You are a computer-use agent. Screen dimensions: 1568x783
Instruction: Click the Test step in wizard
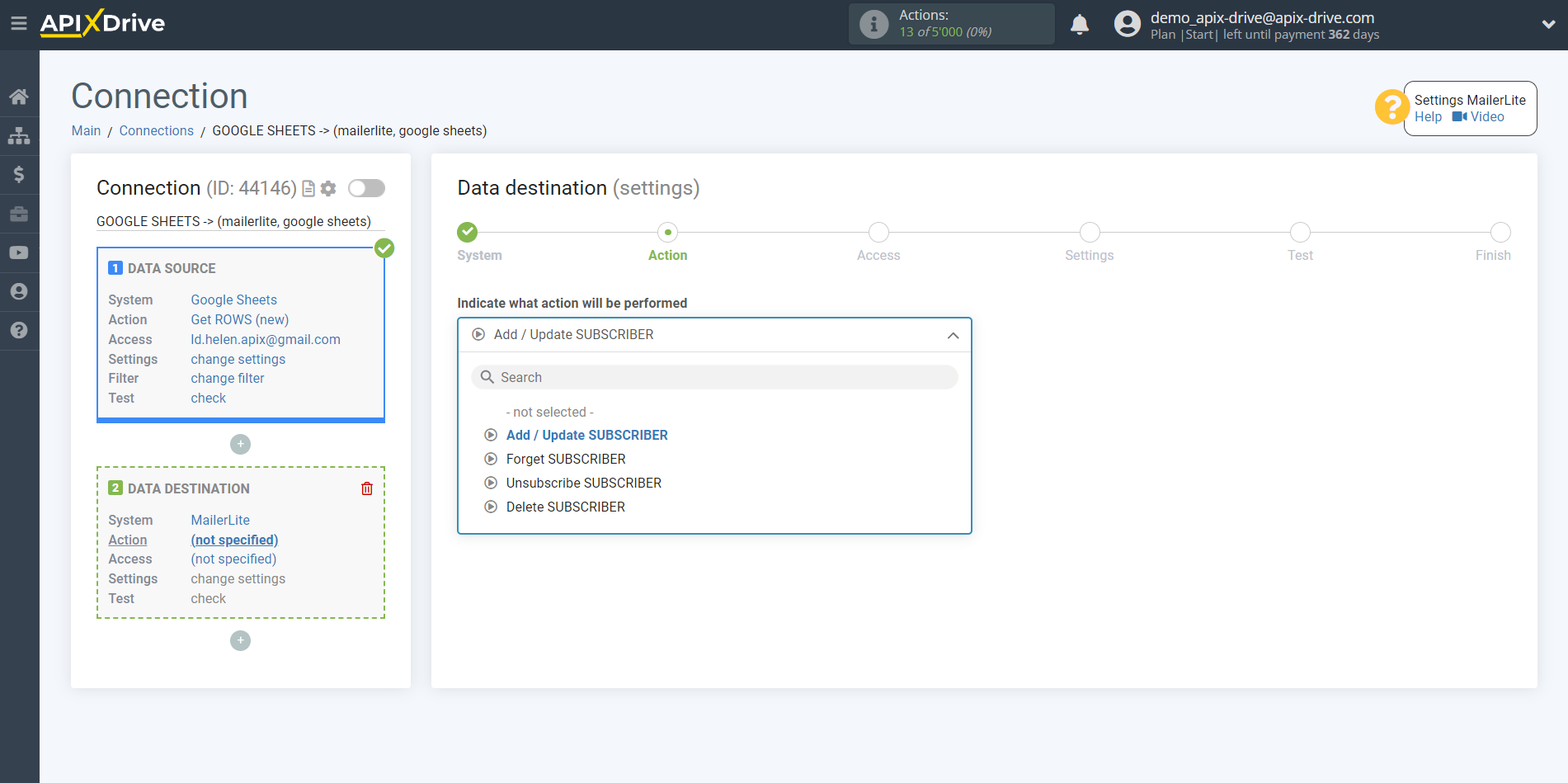click(1300, 232)
